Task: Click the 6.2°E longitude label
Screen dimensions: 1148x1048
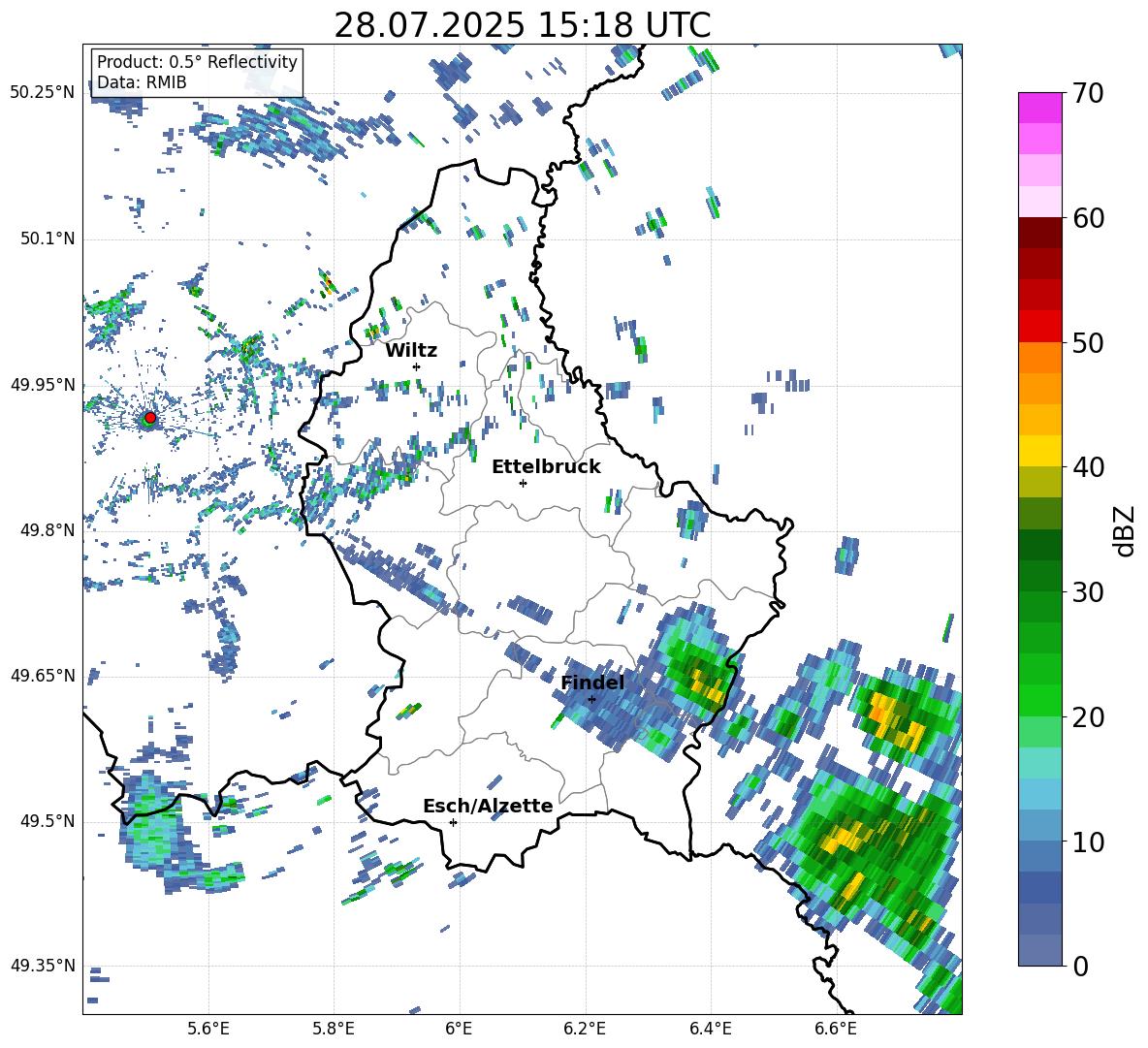Action: pos(585,1030)
